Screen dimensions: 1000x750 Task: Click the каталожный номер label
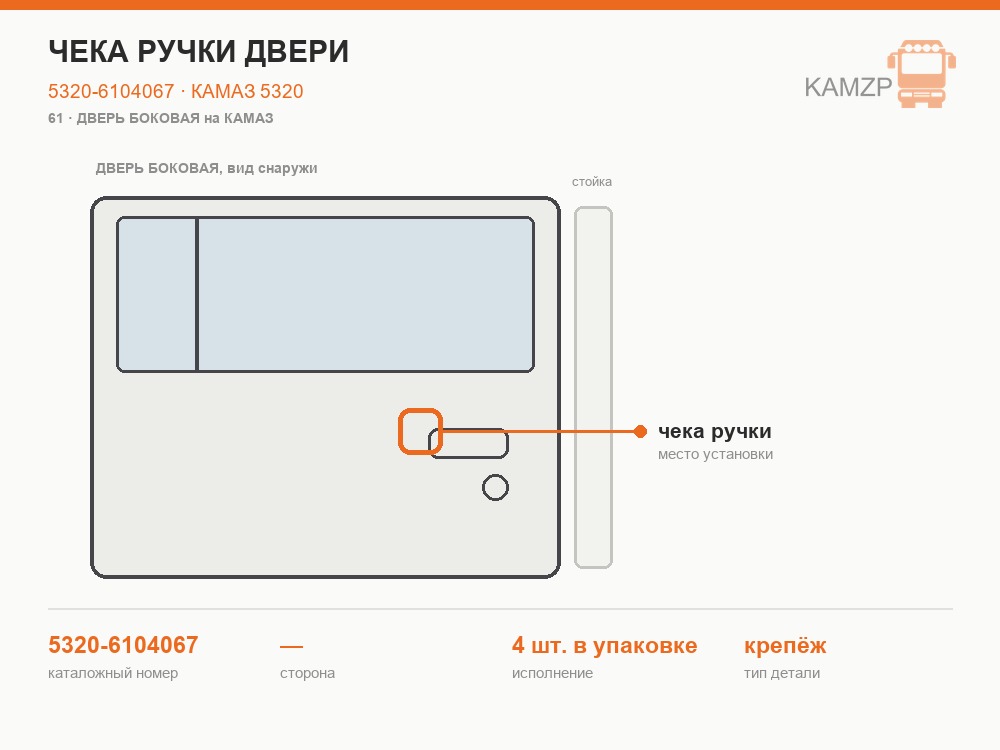[x=113, y=673]
